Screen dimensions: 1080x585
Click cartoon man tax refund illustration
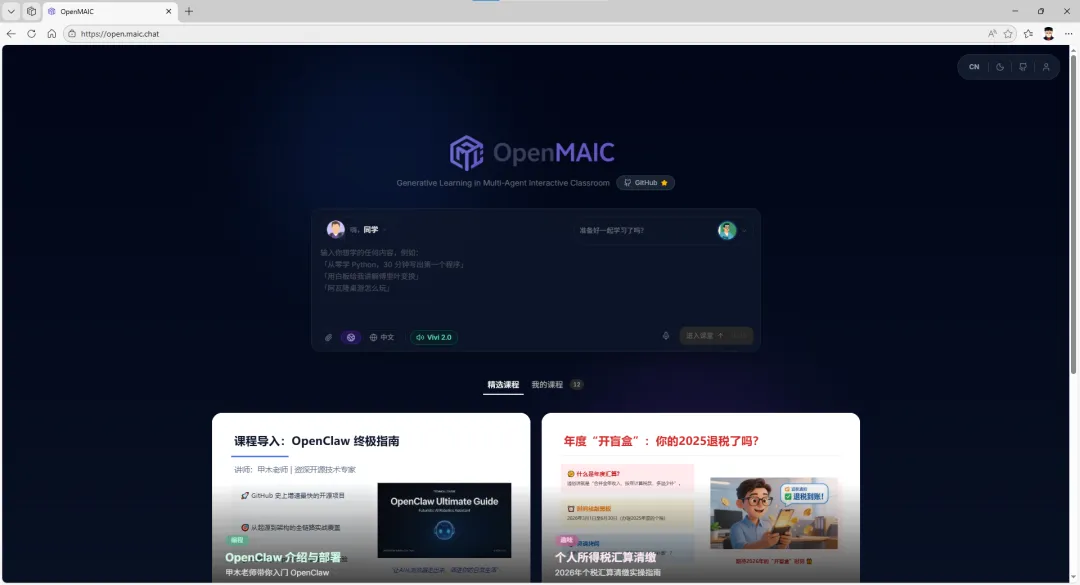[x=774, y=513]
